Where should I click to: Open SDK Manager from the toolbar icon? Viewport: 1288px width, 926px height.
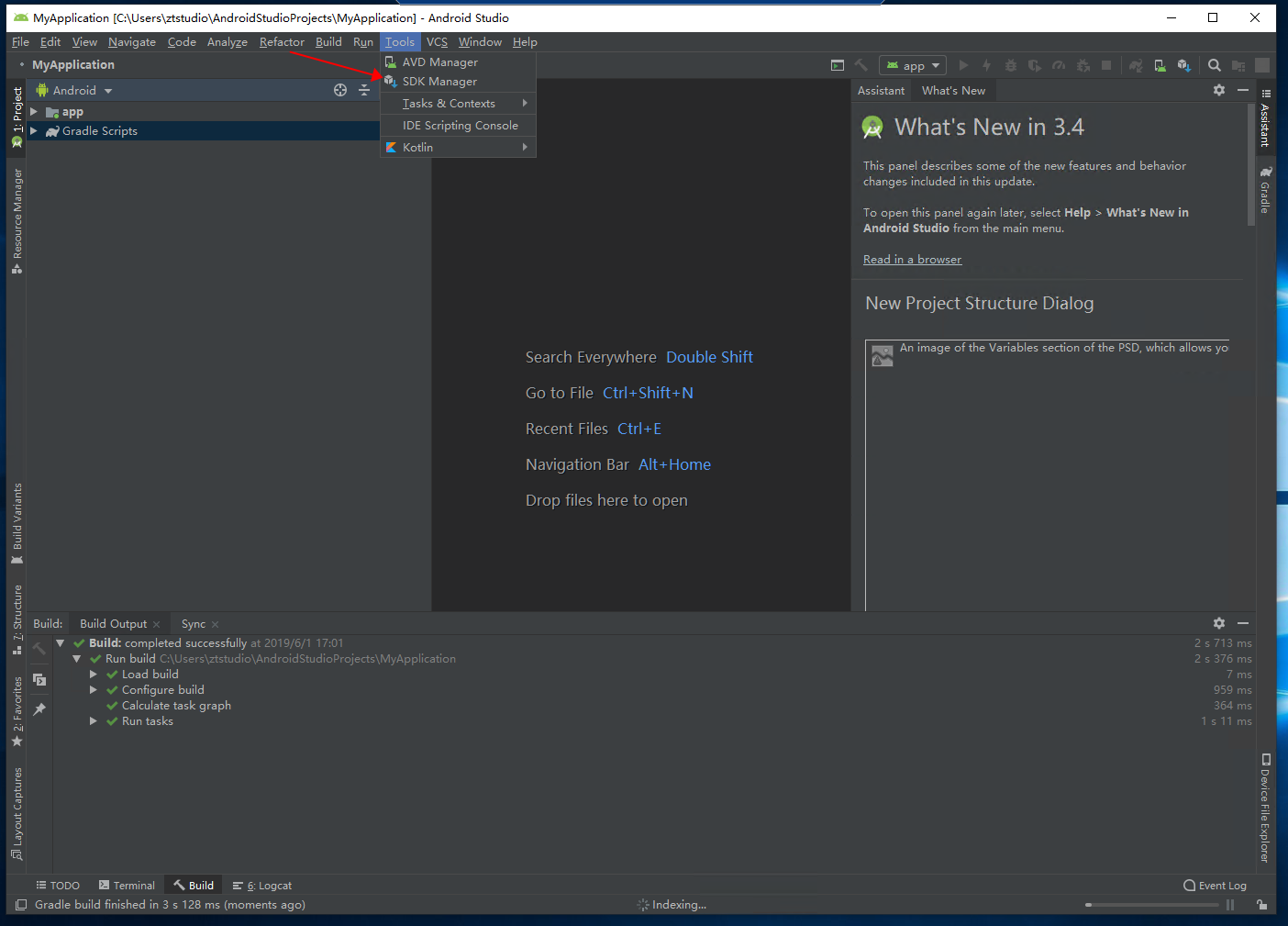point(1184,65)
